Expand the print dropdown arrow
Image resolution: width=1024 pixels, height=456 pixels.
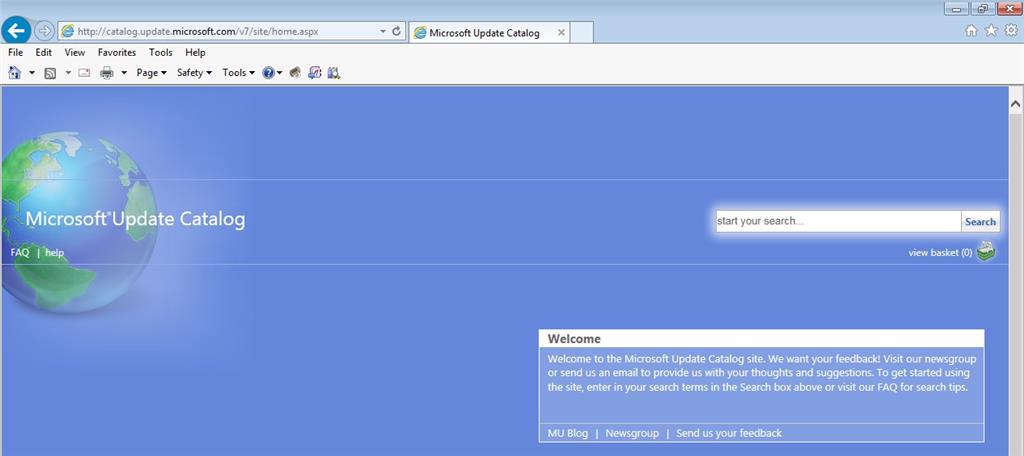[123, 73]
